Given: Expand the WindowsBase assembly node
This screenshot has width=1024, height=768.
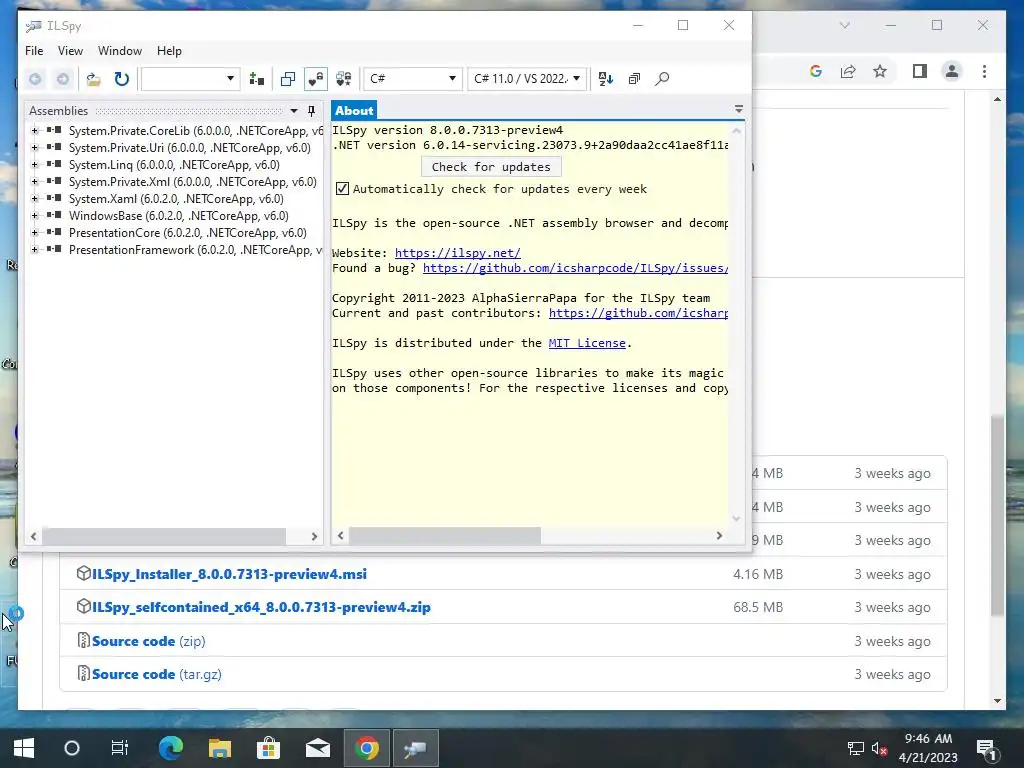Looking at the screenshot, I should (35, 216).
